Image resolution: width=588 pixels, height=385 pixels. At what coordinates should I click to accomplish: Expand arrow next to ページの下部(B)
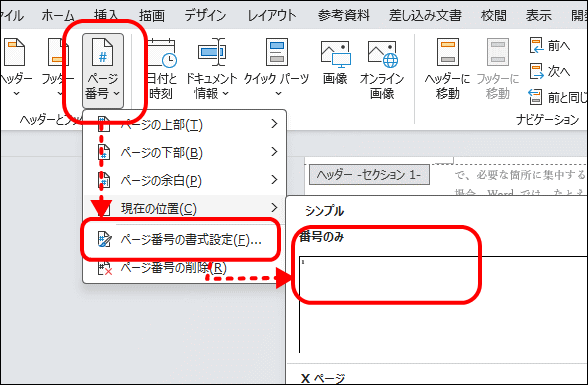274,152
